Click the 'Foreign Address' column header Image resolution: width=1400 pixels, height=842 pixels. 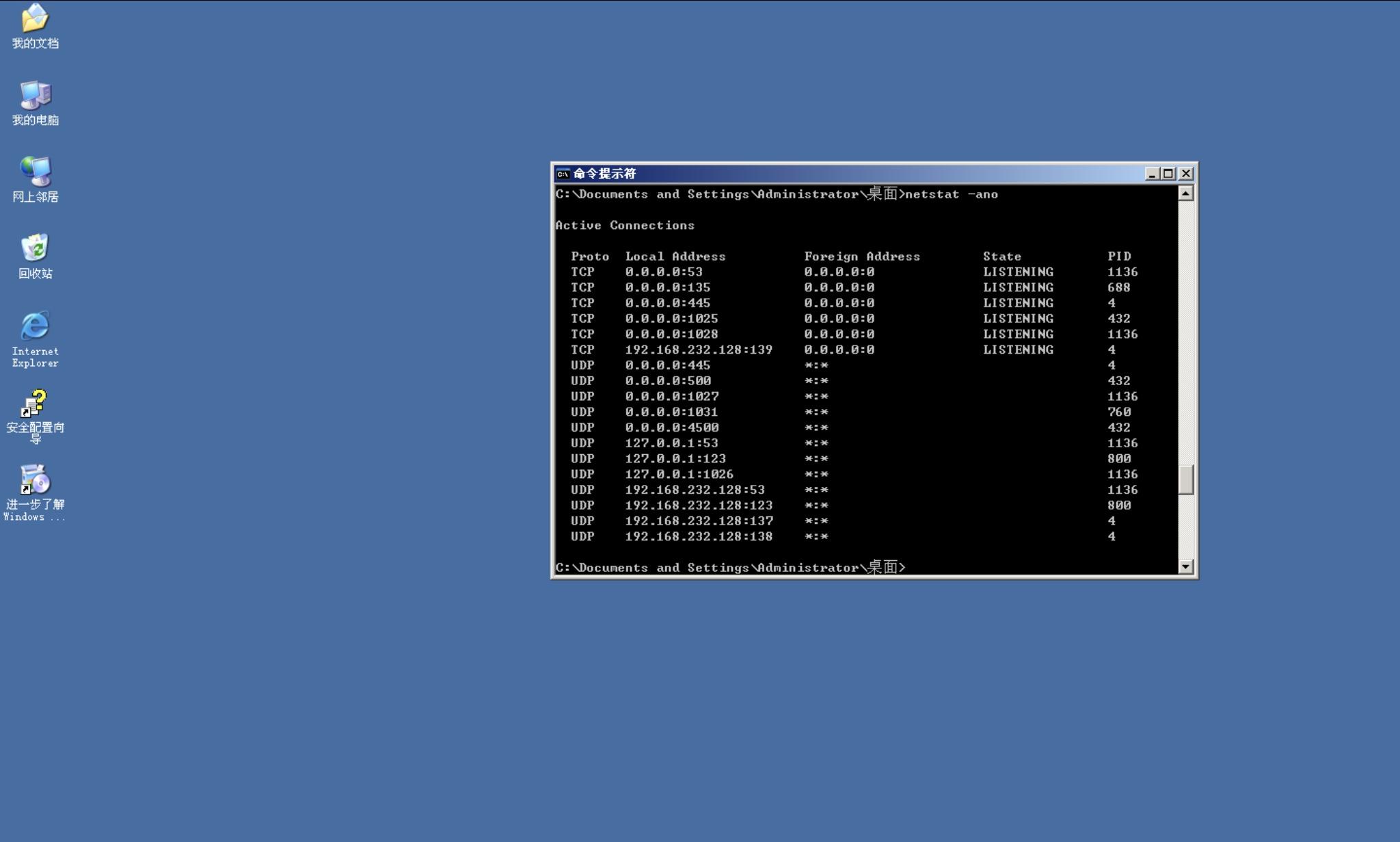click(862, 256)
